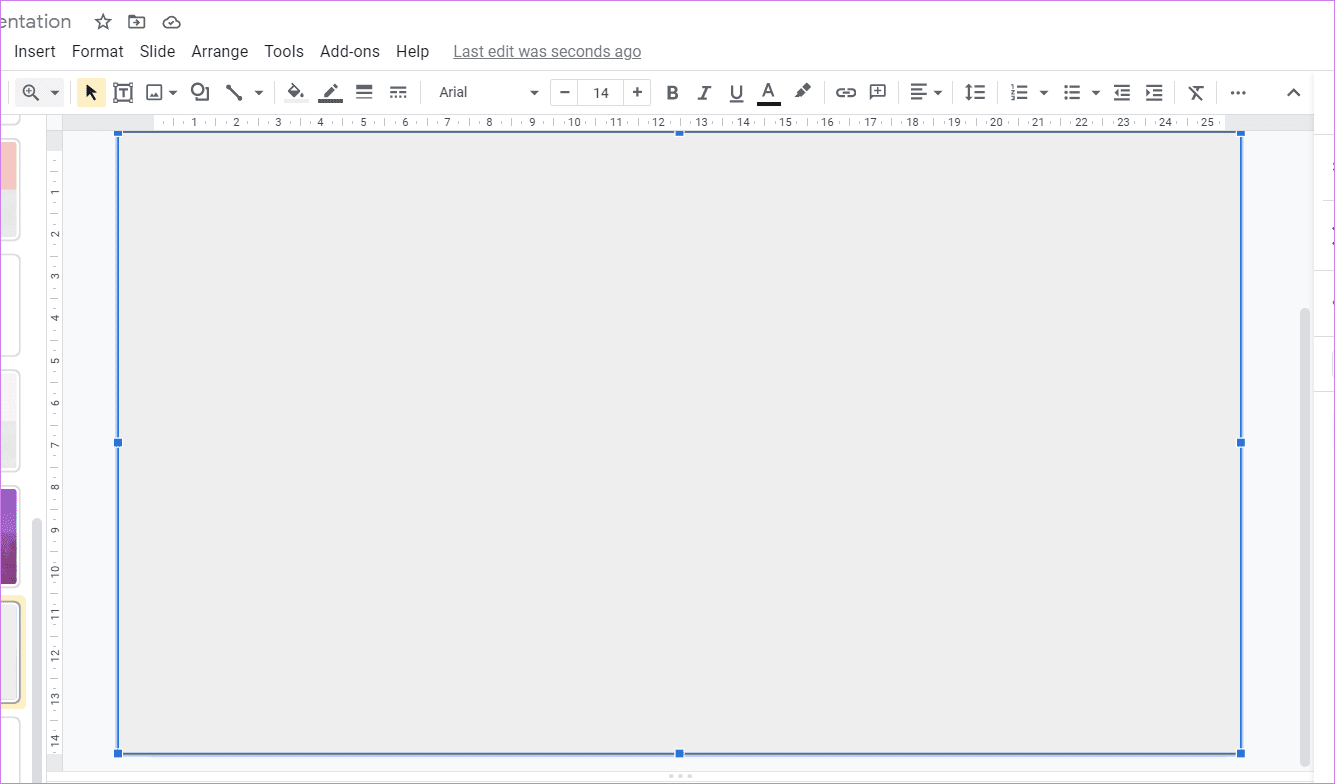Click the Insert link icon
Screen dimensions: 1335x784
(846, 93)
